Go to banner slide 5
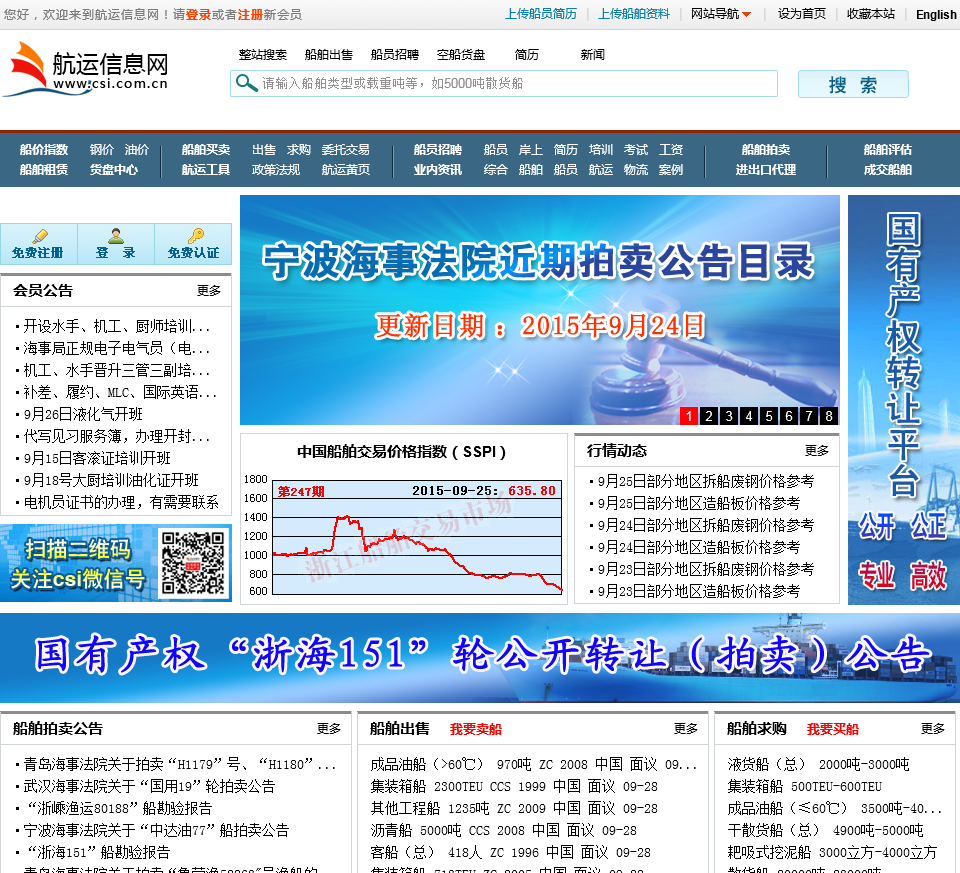This screenshot has width=960, height=873. pyautogui.click(x=769, y=416)
